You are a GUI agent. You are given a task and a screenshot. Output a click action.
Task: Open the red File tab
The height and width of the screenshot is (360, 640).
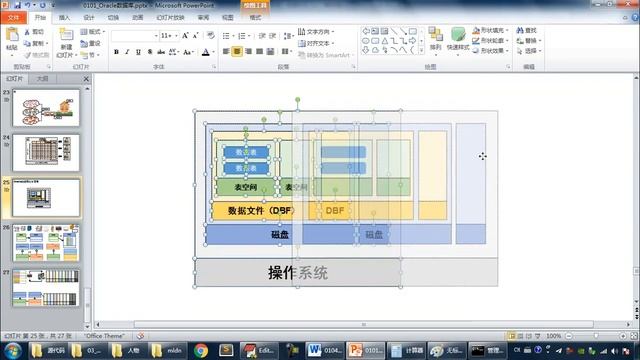click(13, 18)
